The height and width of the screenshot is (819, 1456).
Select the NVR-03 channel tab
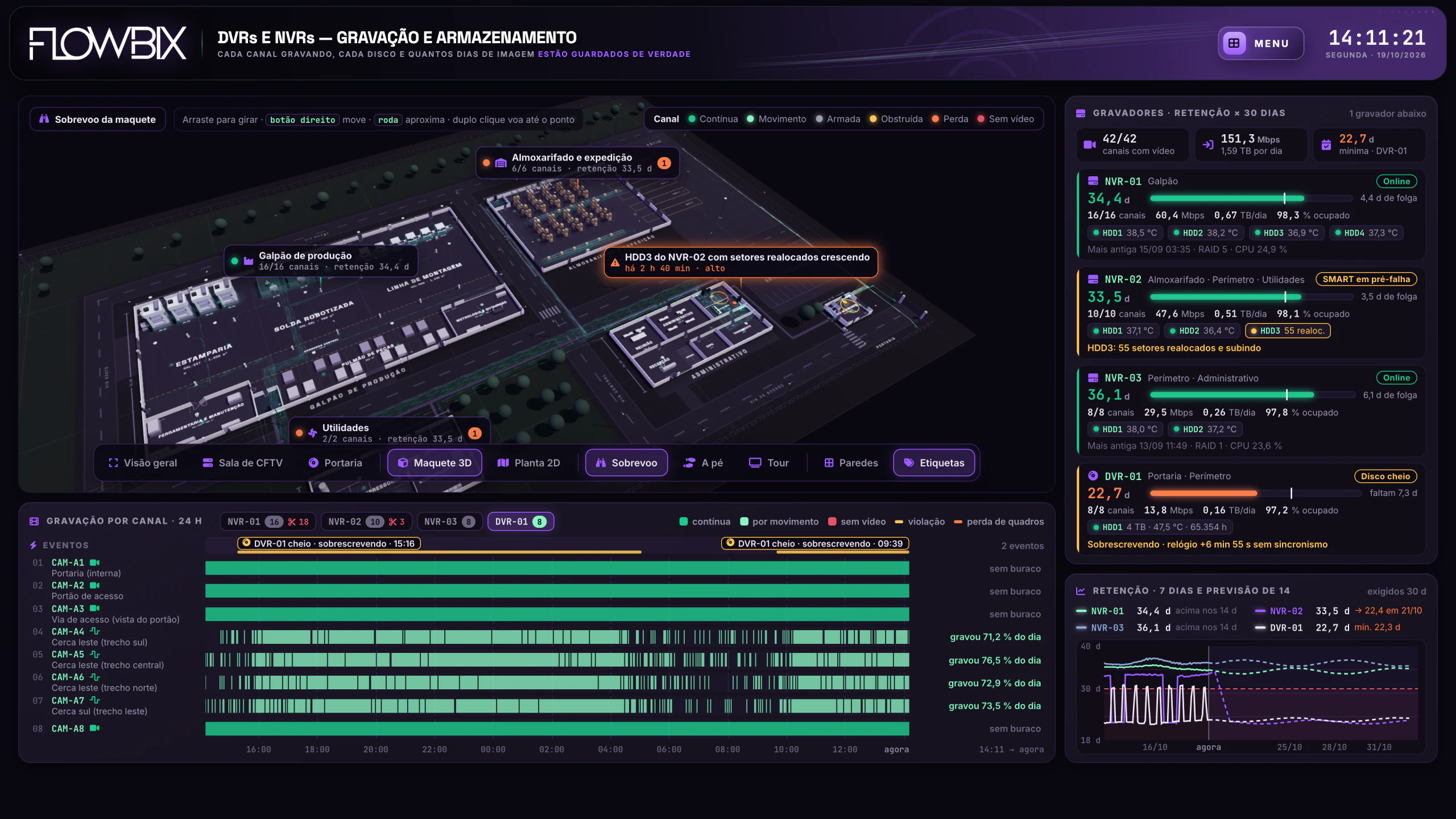[x=449, y=522]
